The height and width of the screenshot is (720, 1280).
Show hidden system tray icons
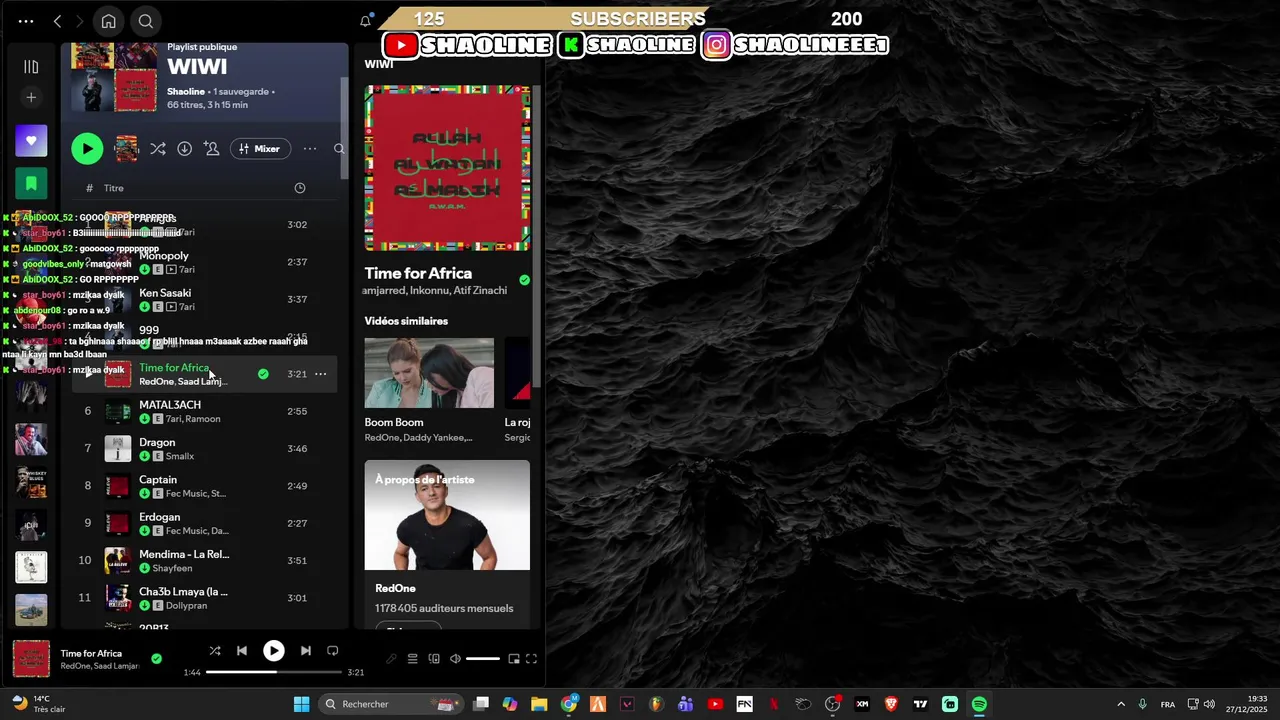1120,704
